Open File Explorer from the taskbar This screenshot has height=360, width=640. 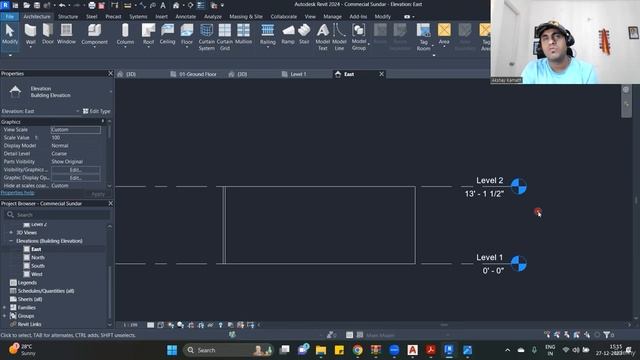[x=321, y=350]
